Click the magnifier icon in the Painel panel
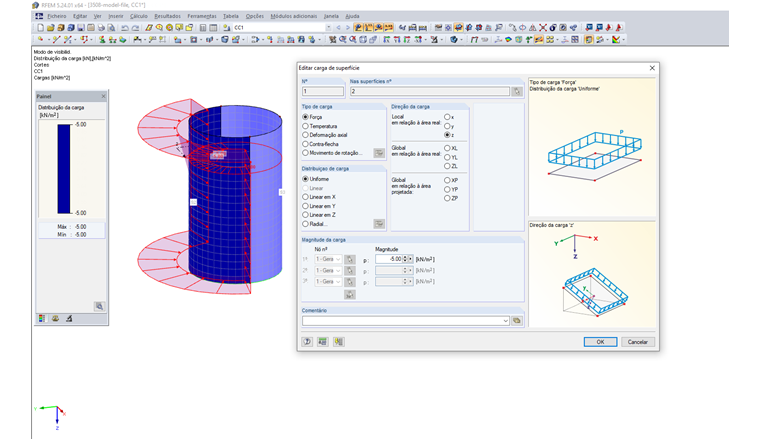The height and width of the screenshot is (439, 760). coord(99,306)
